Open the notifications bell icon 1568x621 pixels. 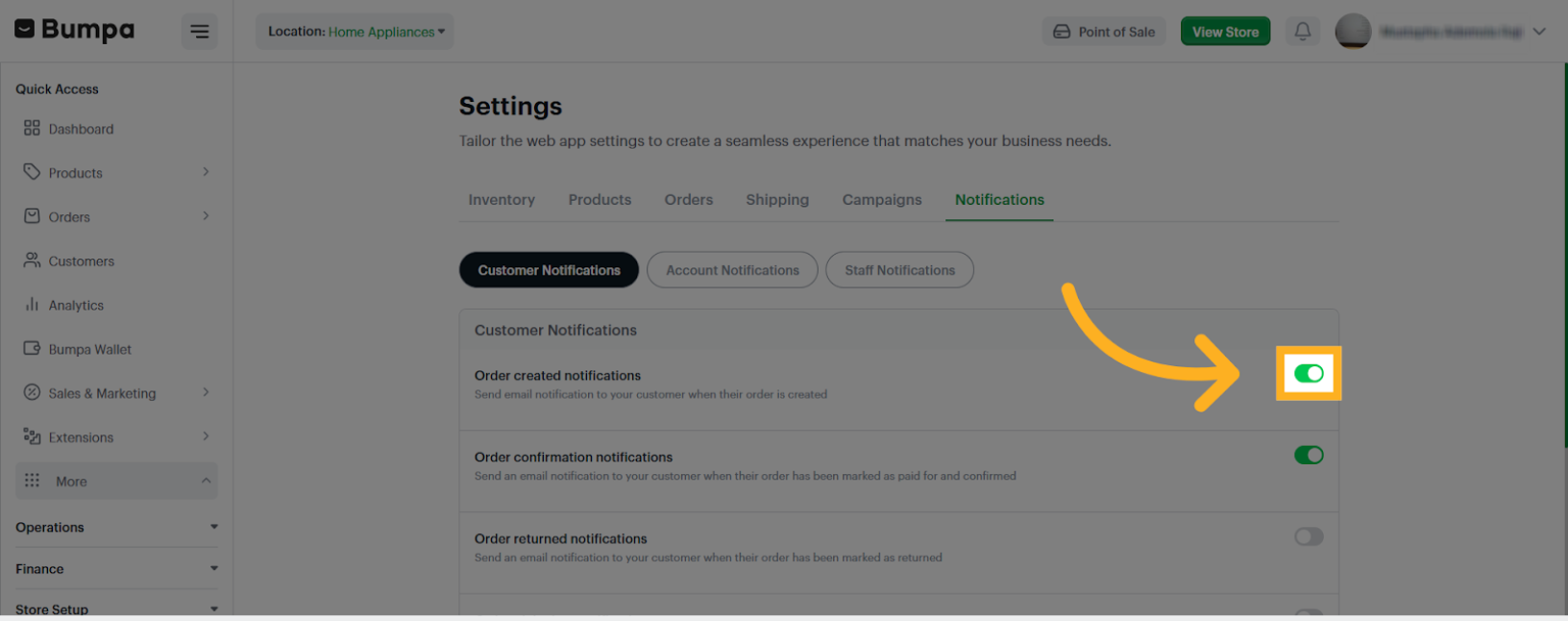[1303, 32]
